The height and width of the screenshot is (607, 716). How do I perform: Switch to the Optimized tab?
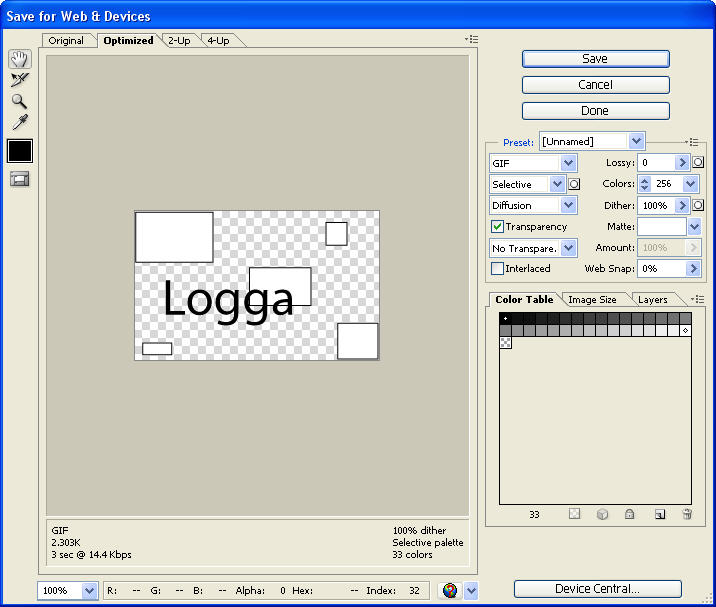pyautogui.click(x=128, y=41)
